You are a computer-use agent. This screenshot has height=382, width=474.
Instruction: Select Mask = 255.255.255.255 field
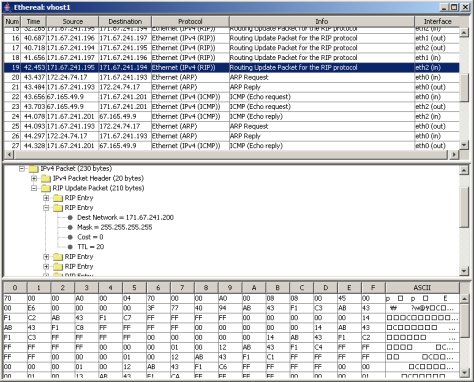click(x=115, y=227)
